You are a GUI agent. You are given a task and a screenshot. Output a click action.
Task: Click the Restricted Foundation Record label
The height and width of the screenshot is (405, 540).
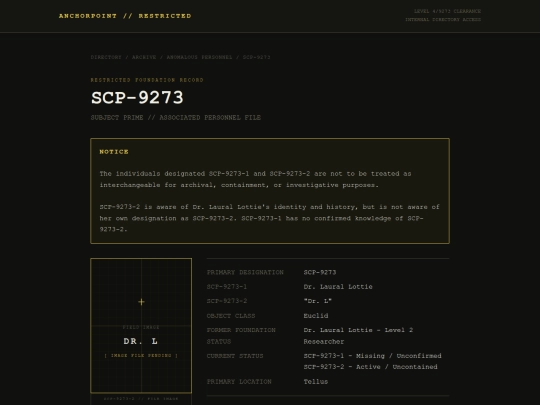147,80
